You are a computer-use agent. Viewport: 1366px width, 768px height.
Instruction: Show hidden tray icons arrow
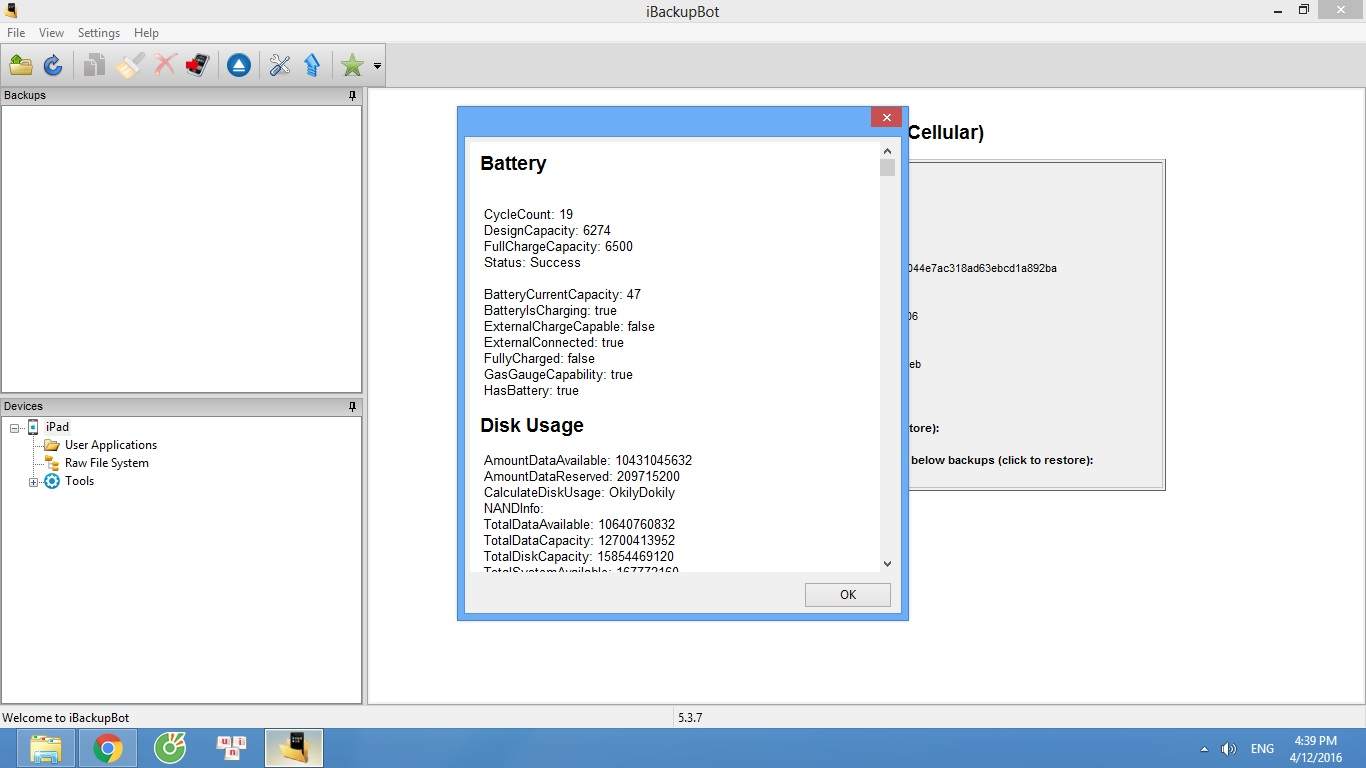[1203, 749]
